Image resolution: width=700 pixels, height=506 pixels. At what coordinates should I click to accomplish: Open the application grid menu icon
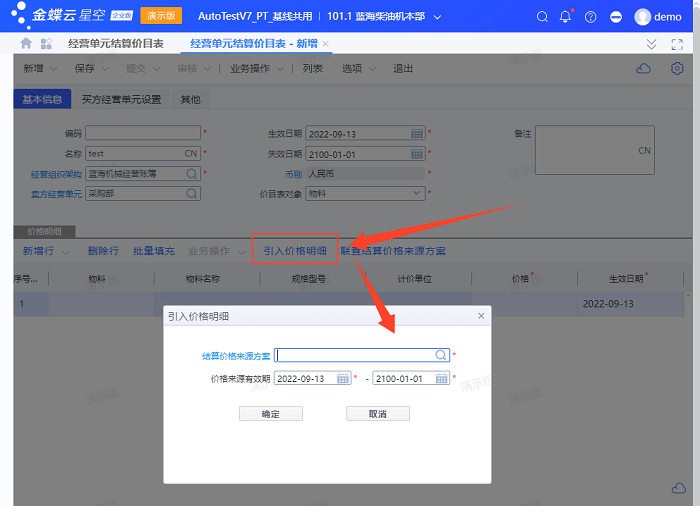(46, 44)
